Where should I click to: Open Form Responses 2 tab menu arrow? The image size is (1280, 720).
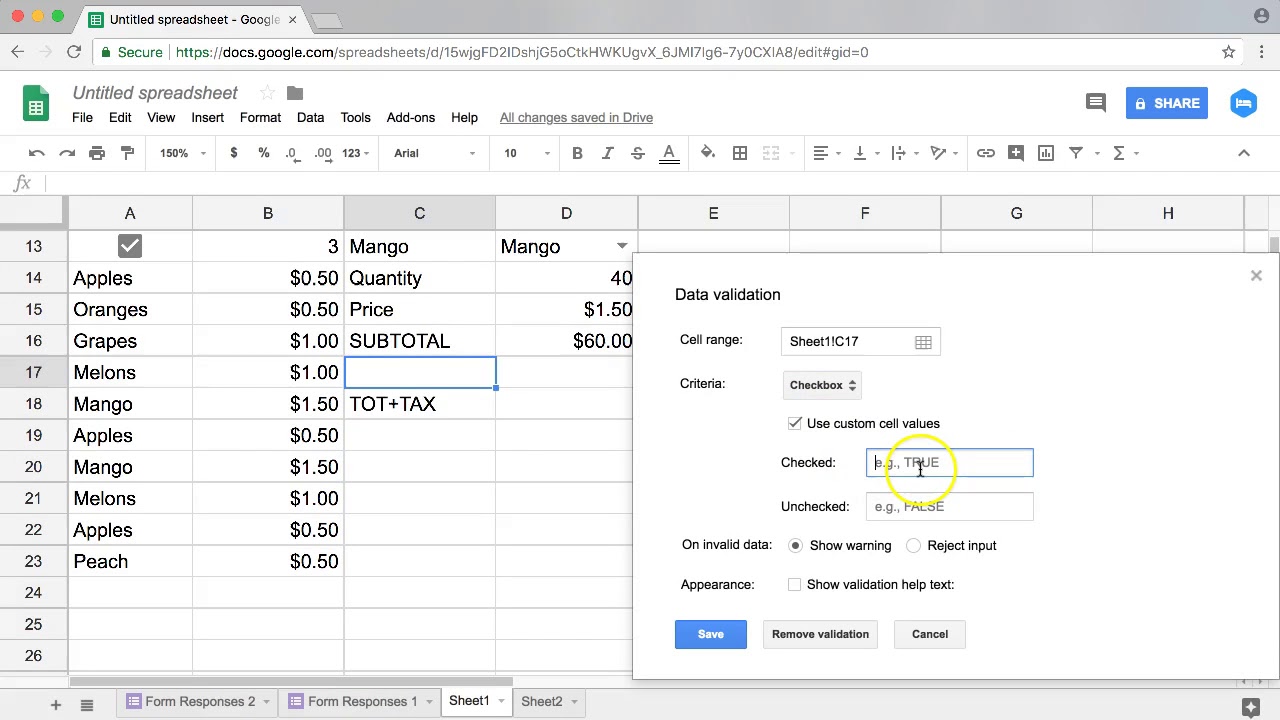266,702
